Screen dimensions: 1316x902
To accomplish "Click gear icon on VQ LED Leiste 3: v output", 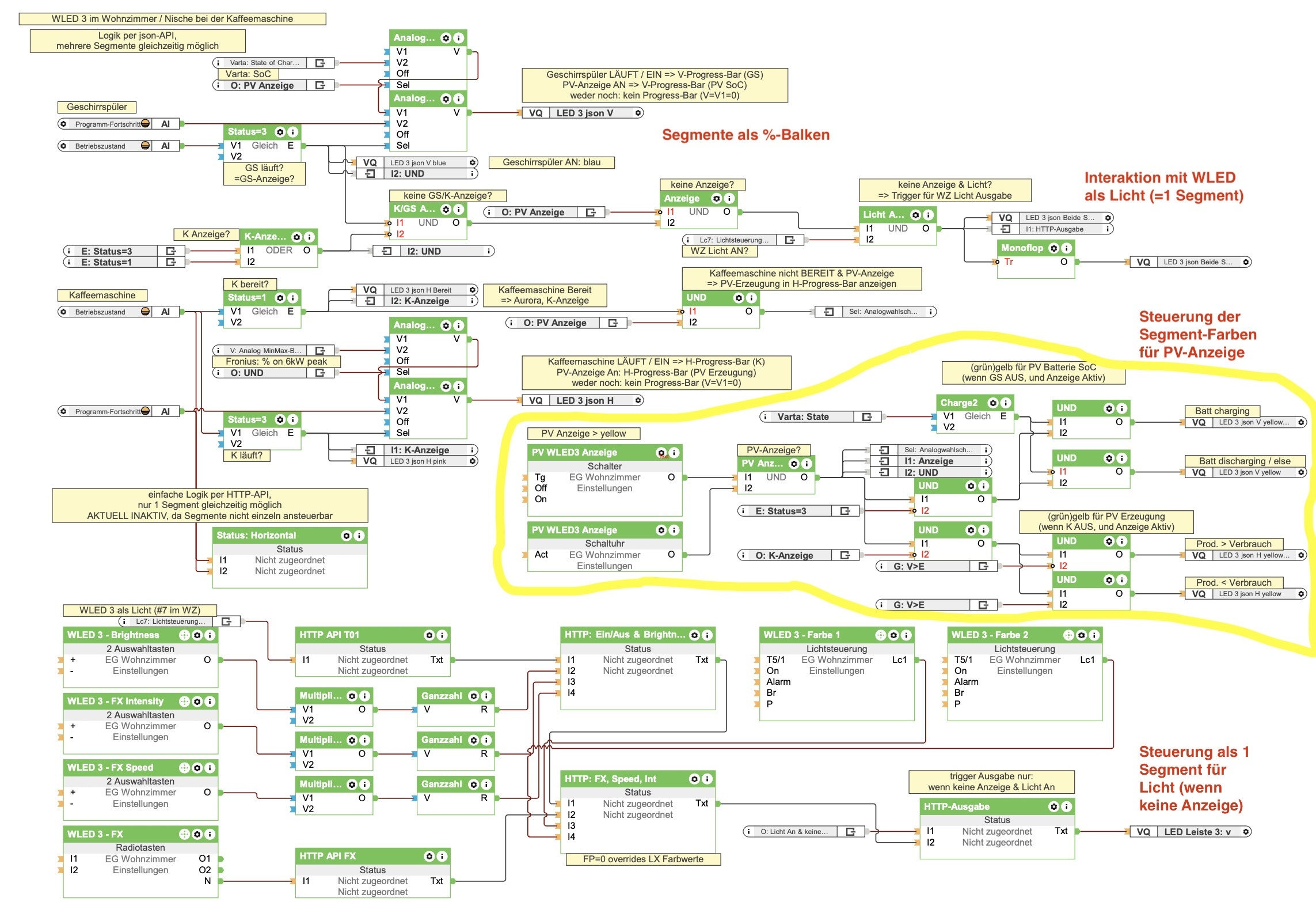I will (1245, 832).
